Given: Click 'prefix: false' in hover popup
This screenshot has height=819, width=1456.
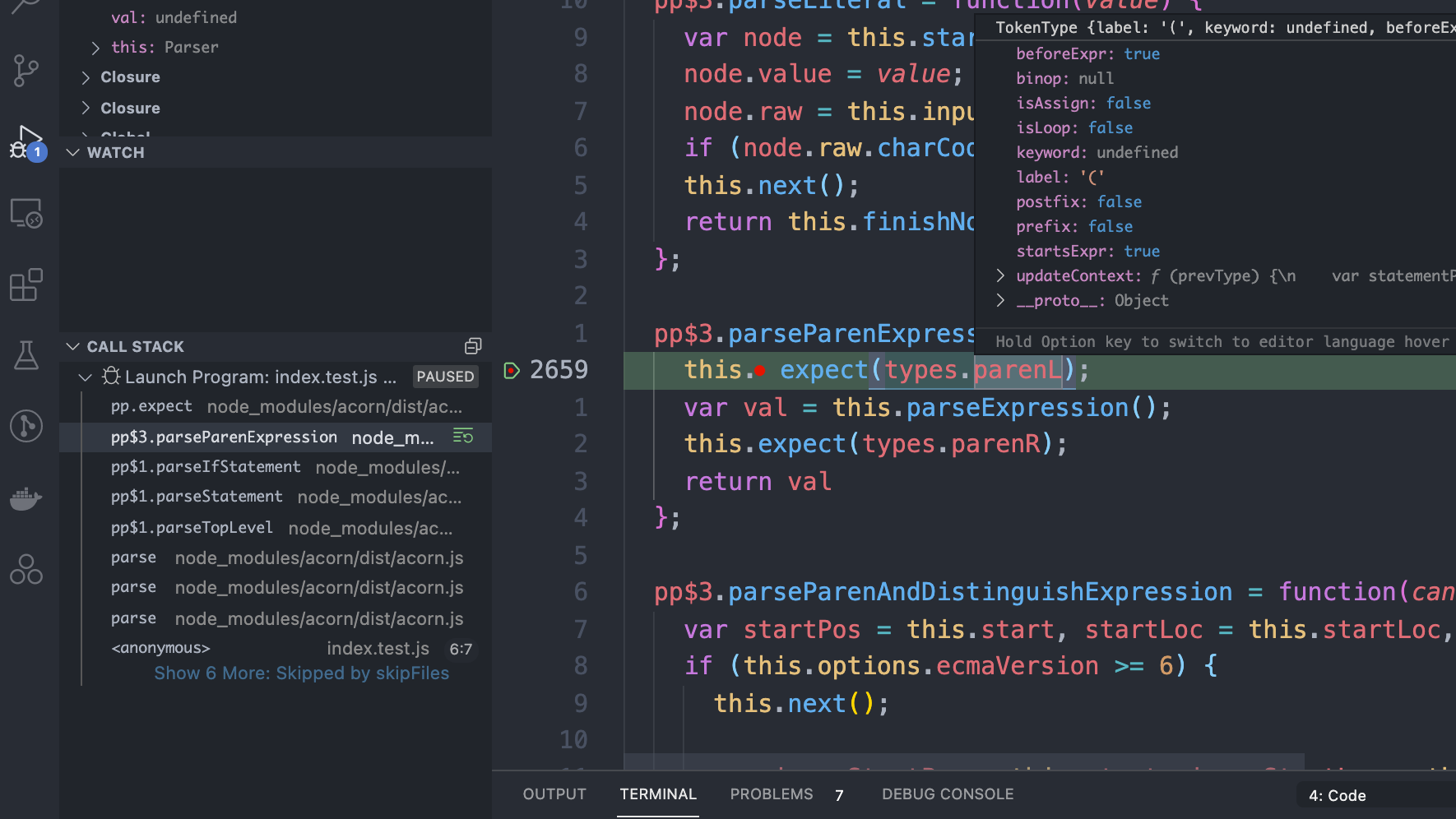Looking at the screenshot, I should click(x=1074, y=226).
